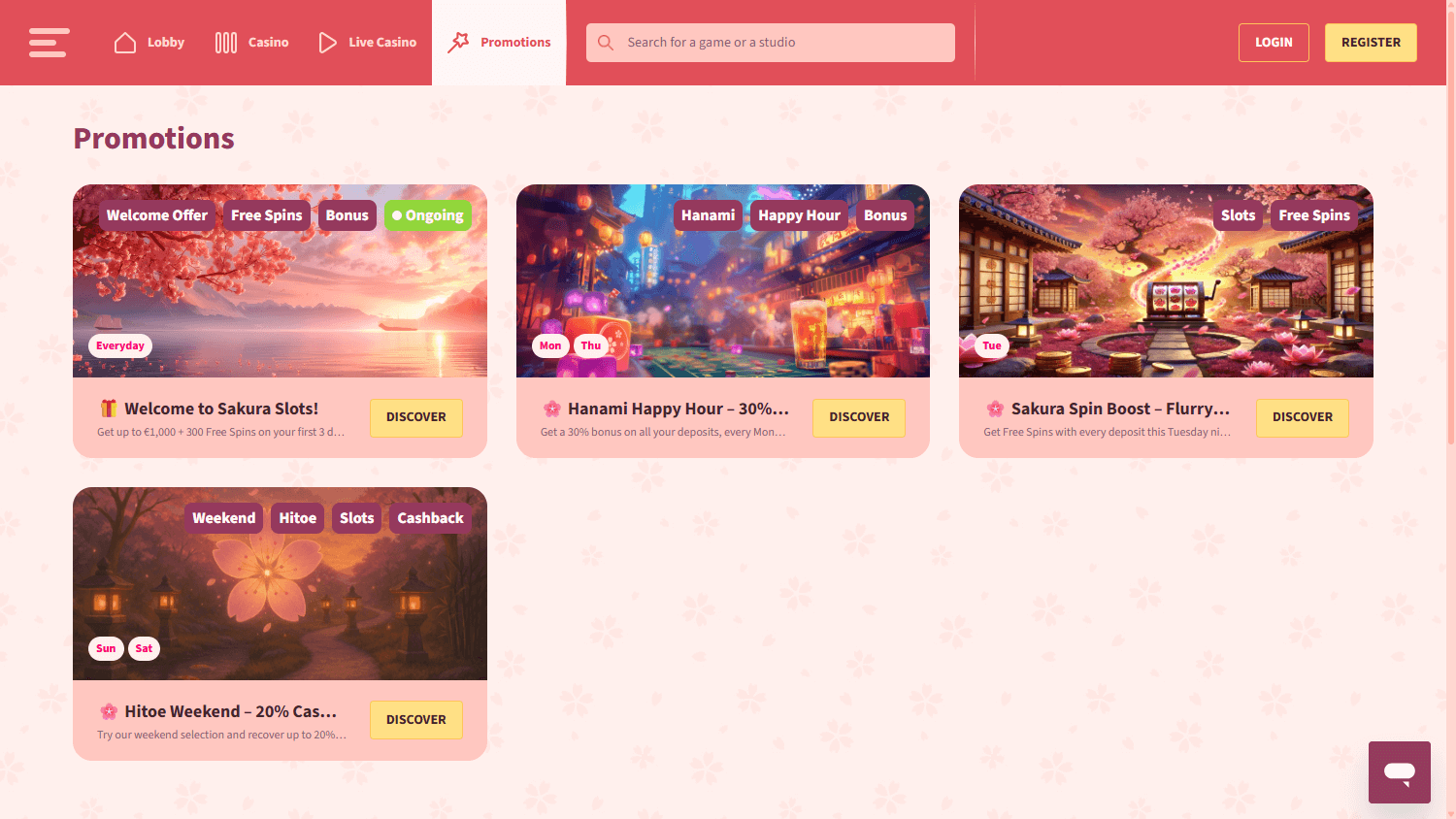The height and width of the screenshot is (819, 1456).
Task: Toggle the Mon day filter on Hanami card
Action: coord(549,344)
